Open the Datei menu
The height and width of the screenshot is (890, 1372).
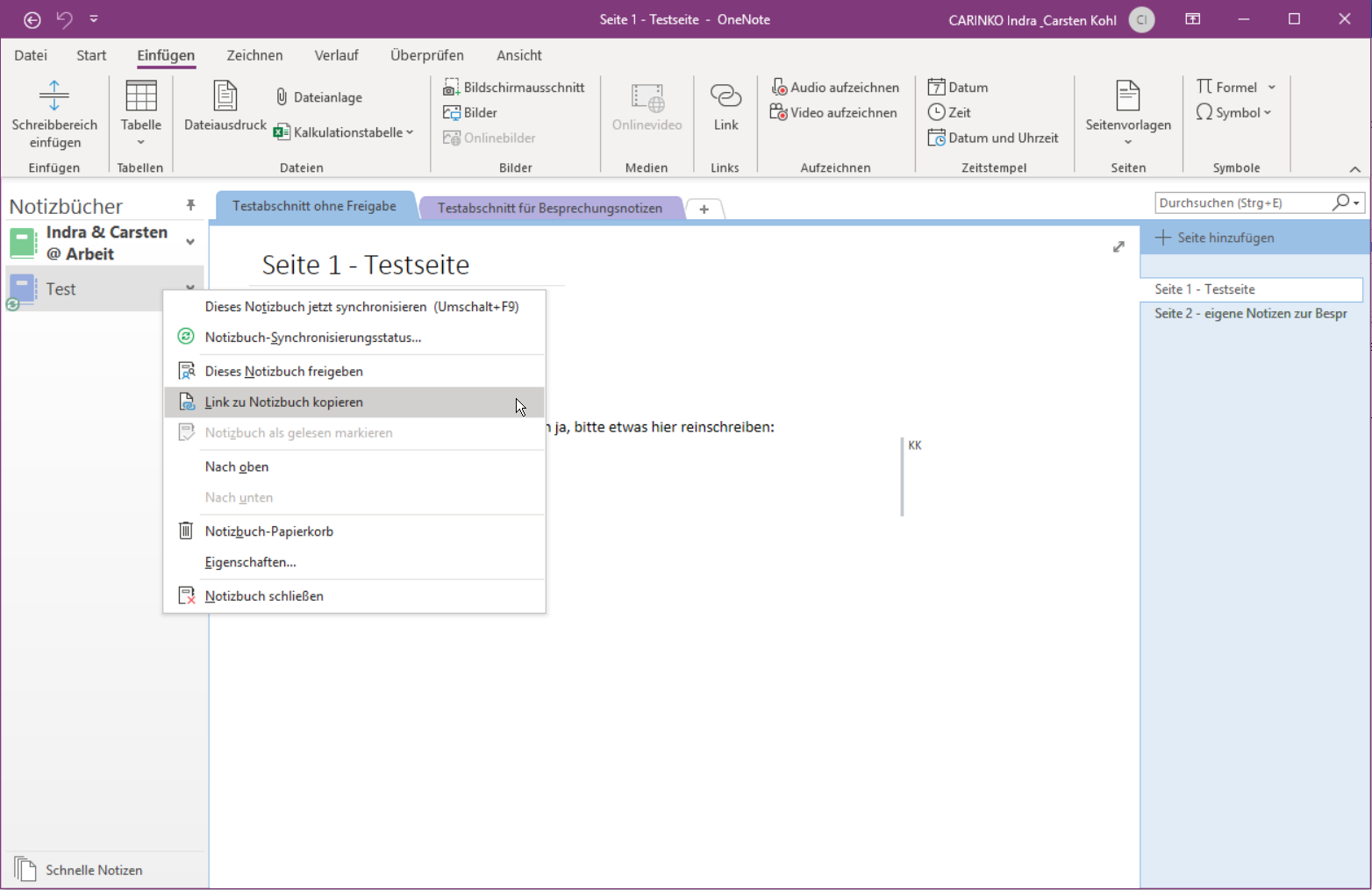click(x=31, y=55)
